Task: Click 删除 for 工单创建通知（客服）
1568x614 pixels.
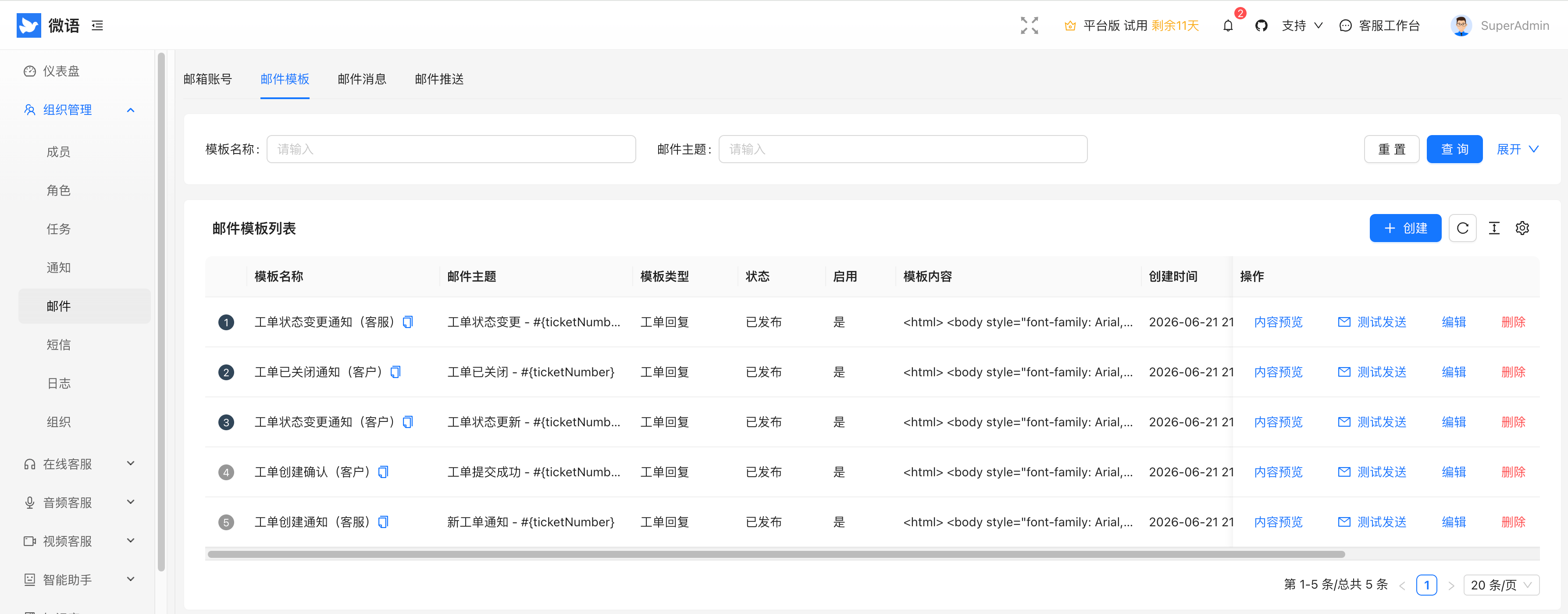Action: (1513, 521)
